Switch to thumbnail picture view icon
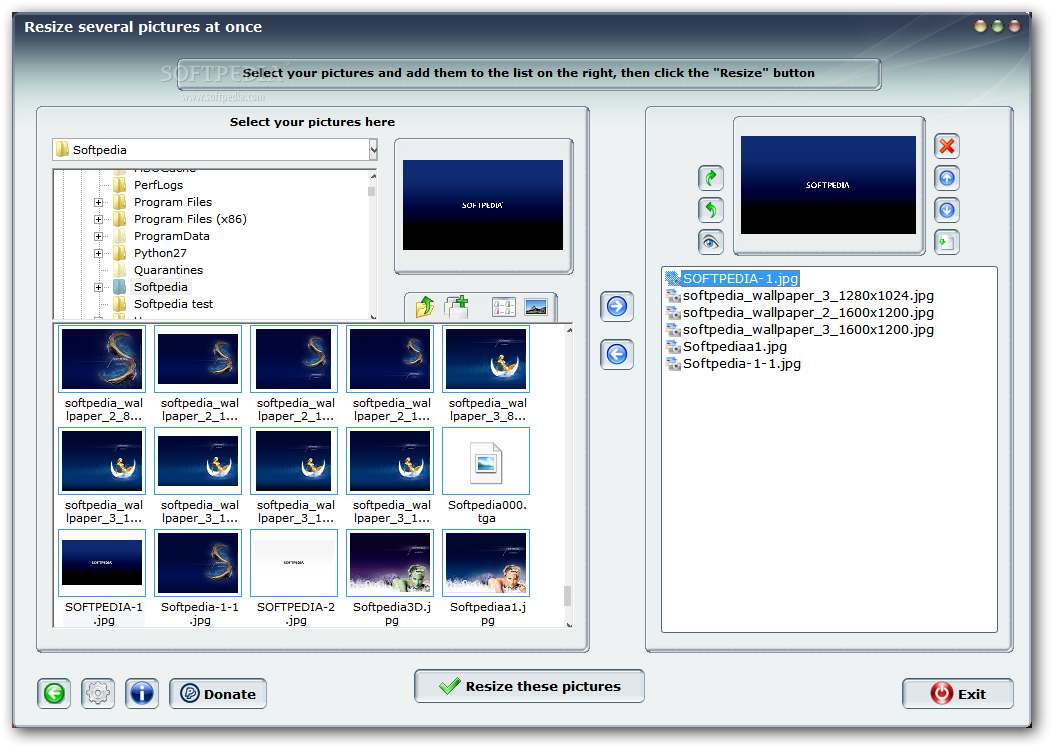Viewport: 1052px width, 748px height. [x=535, y=307]
